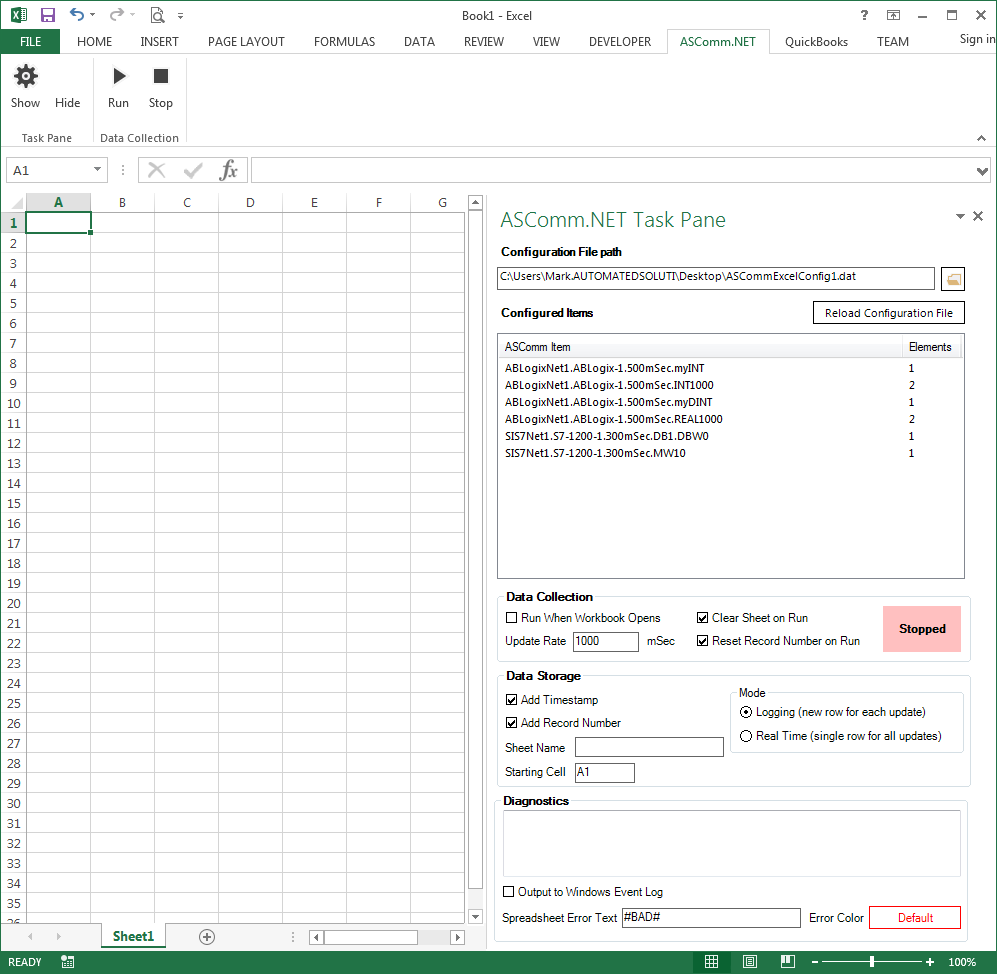Click the Select All corner triangle
997x974 pixels.
pos(17,203)
